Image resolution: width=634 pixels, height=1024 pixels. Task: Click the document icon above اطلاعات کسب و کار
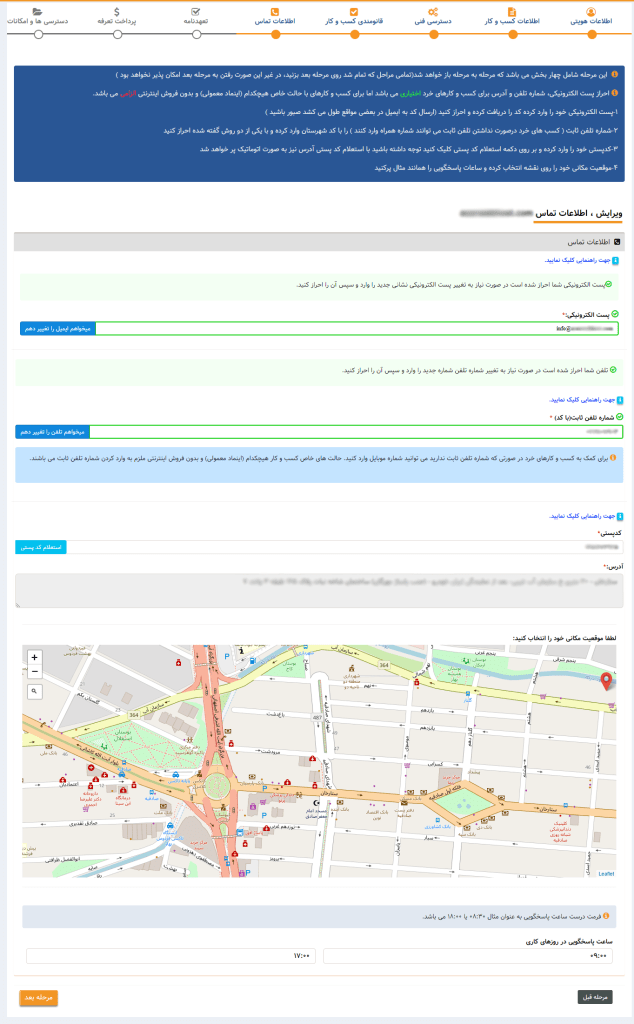(x=512, y=12)
